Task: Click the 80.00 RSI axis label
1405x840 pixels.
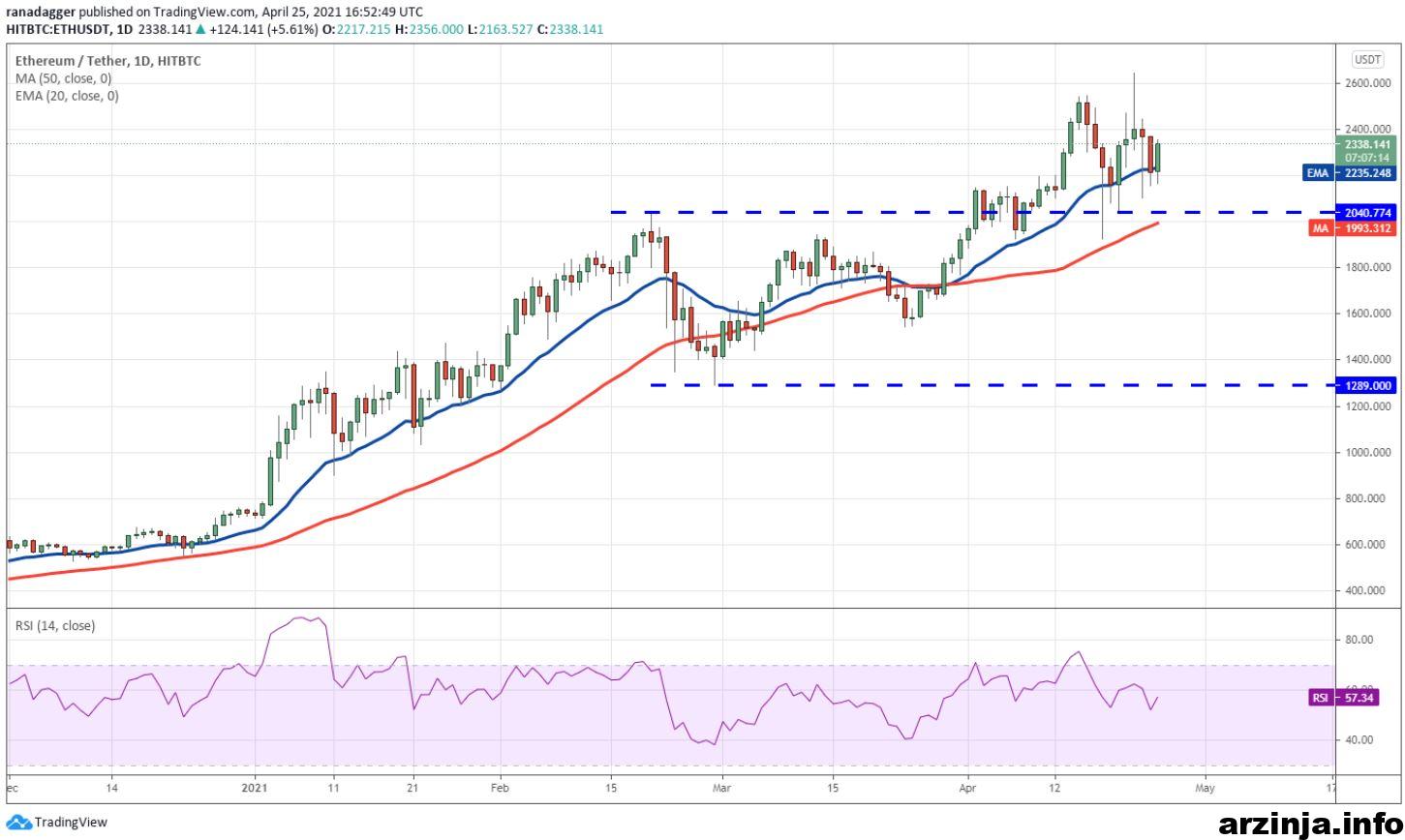Action: pyautogui.click(x=1358, y=640)
